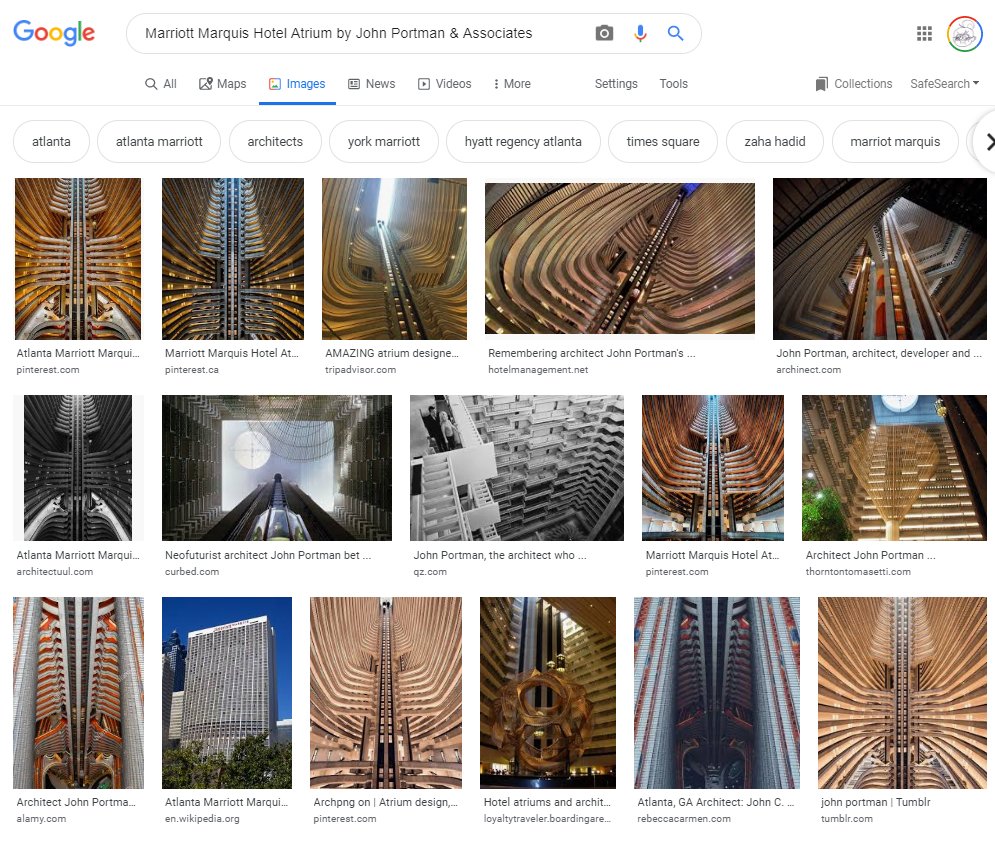The width and height of the screenshot is (995, 843).
Task: Open the thorntontomasetti.com Architect John Portman thumbnail
Action: 894,468
